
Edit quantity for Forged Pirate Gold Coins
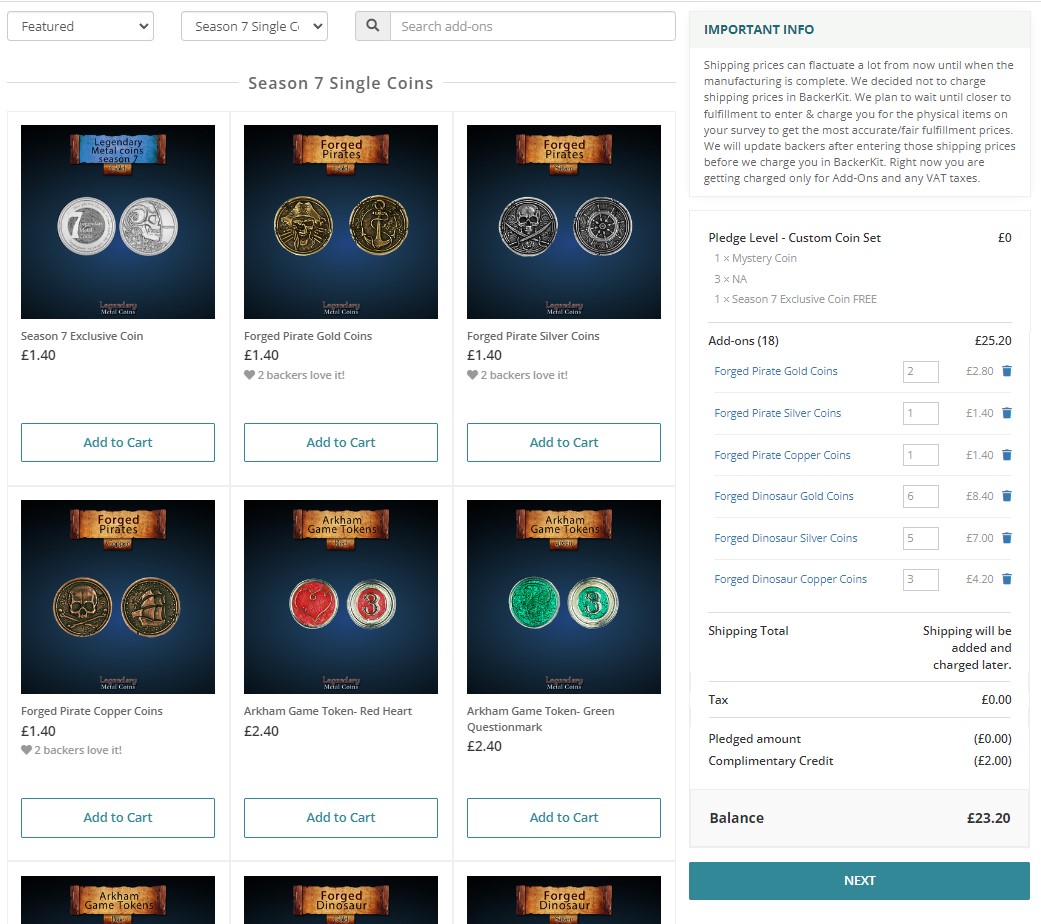(x=920, y=372)
